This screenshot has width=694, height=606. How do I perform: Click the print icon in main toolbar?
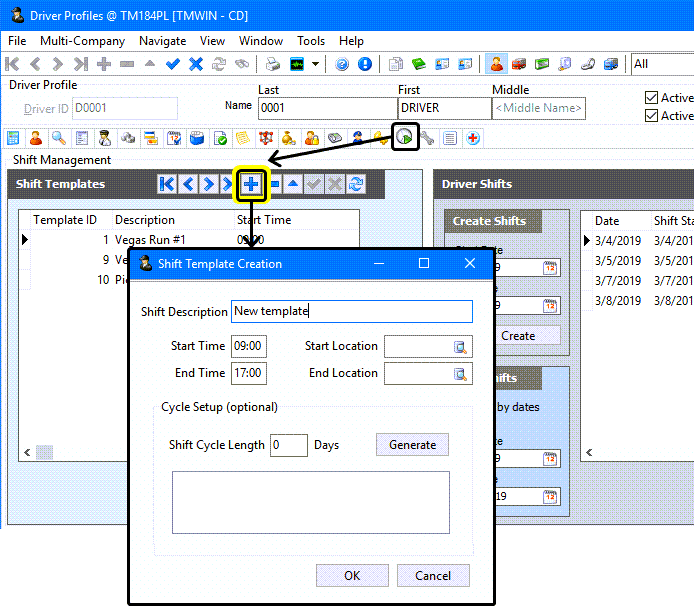(x=272, y=64)
